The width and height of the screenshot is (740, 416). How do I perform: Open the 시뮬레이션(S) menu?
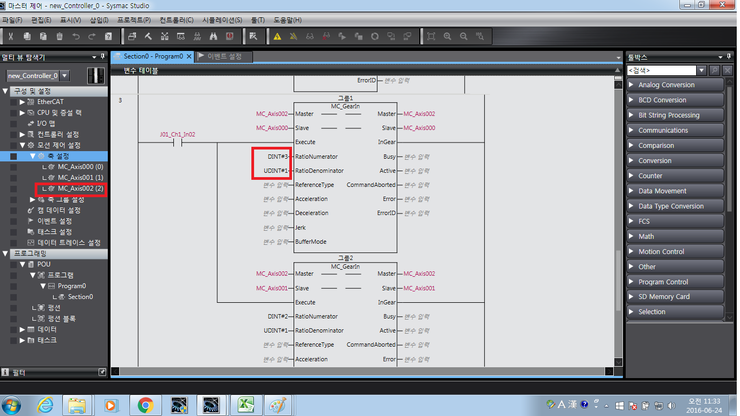tap(222, 20)
